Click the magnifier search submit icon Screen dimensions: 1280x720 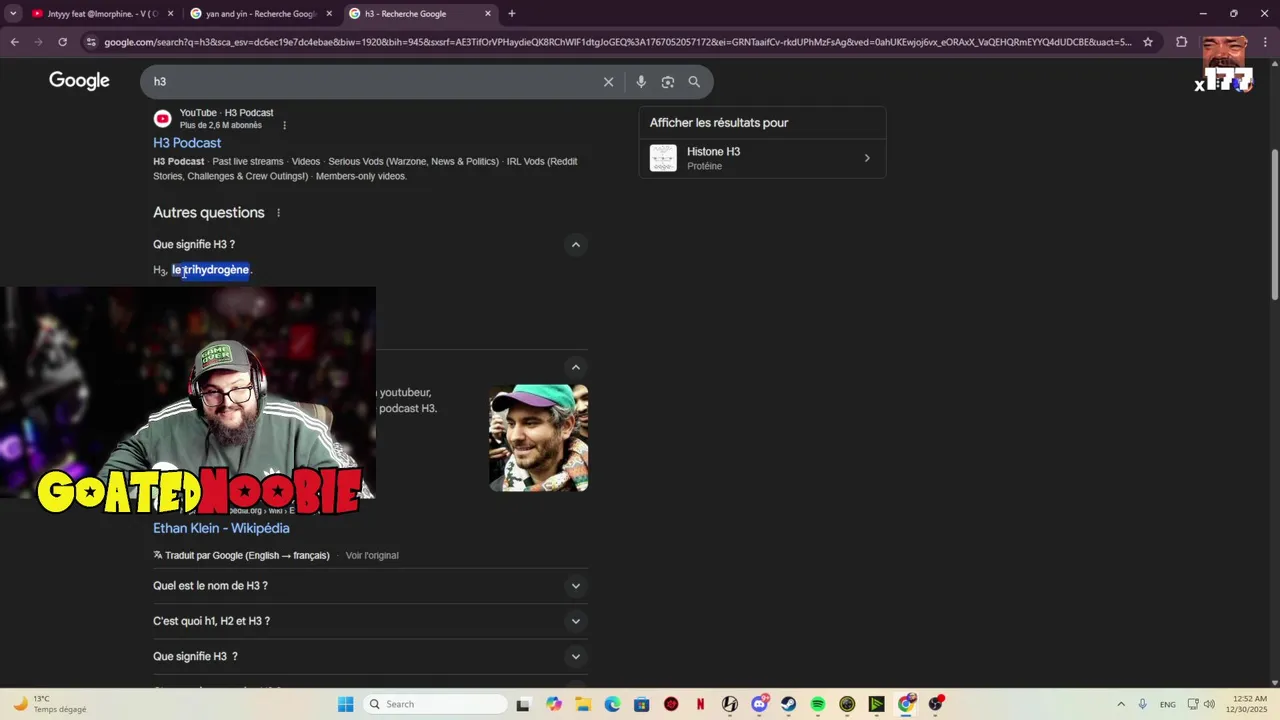point(694,82)
